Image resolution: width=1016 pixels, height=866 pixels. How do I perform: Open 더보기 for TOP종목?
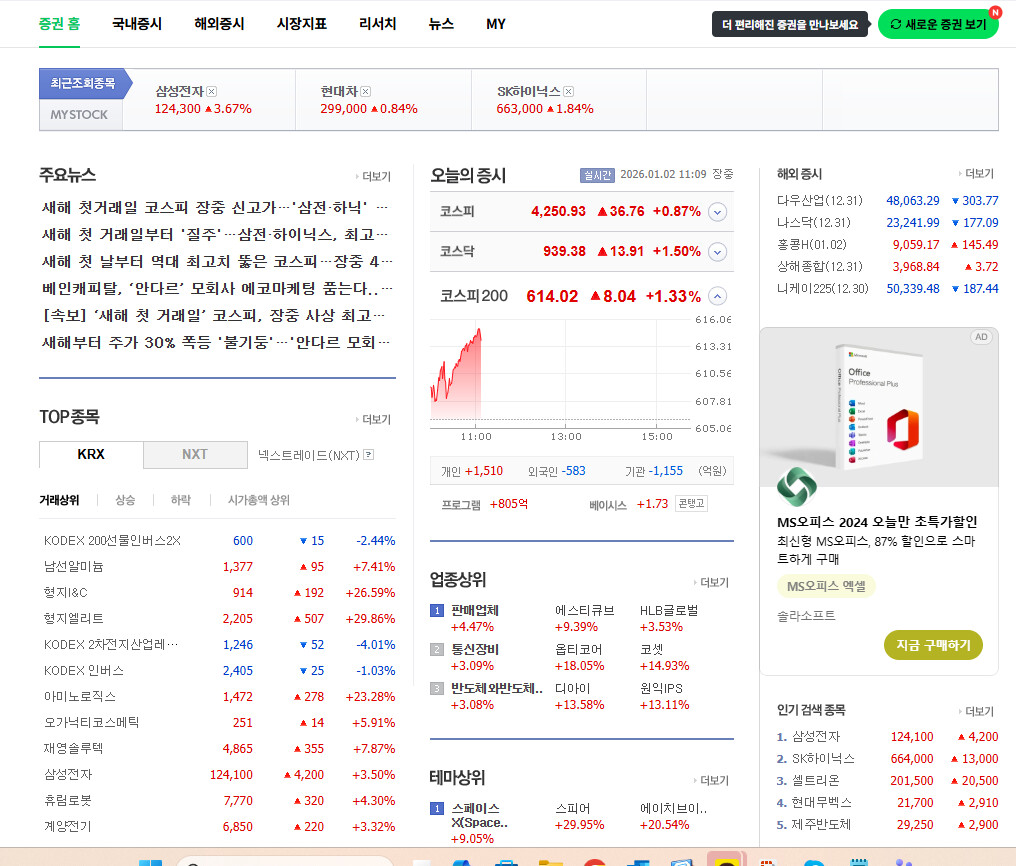pyautogui.click(x=373, y=419)
